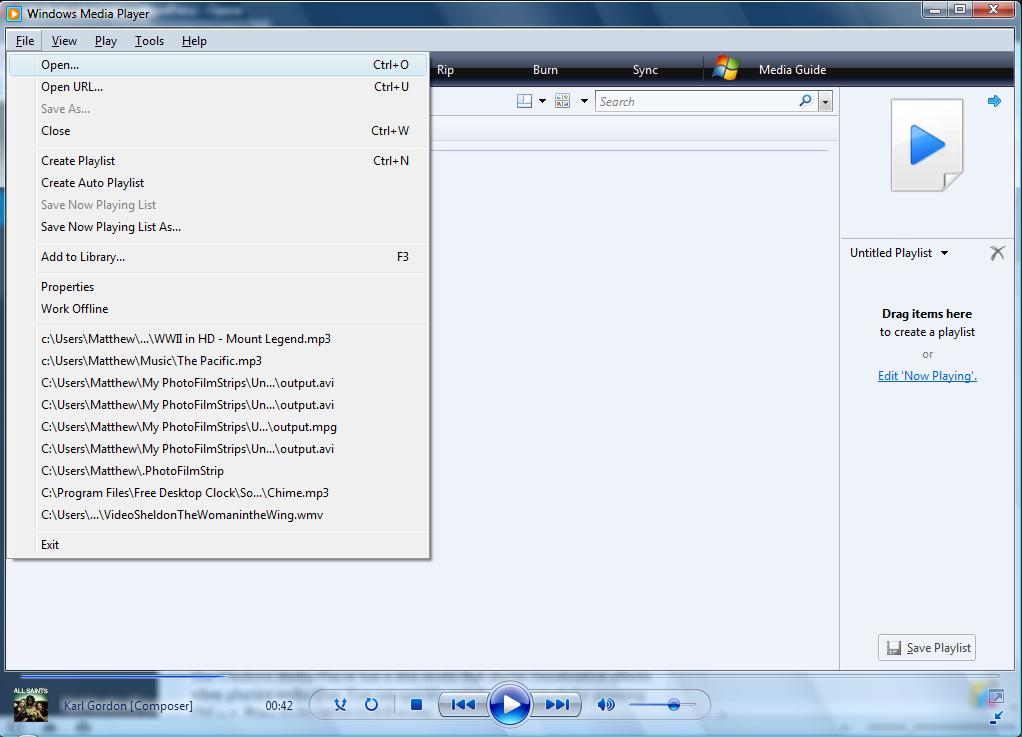Open Properties from the File menu
Viewport: 1022px width, 737px height.
pyautogui.click(x=218, y=287)
